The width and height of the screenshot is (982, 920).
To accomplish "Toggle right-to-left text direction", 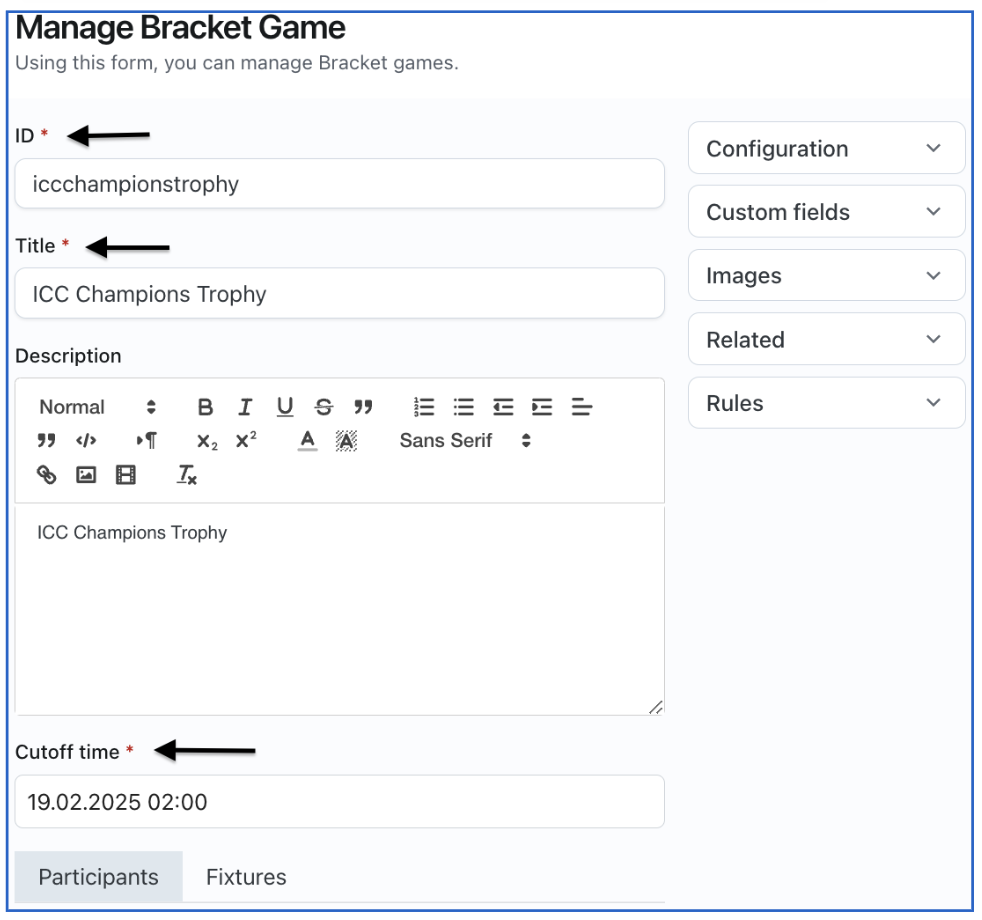I will tap(147, 441).
